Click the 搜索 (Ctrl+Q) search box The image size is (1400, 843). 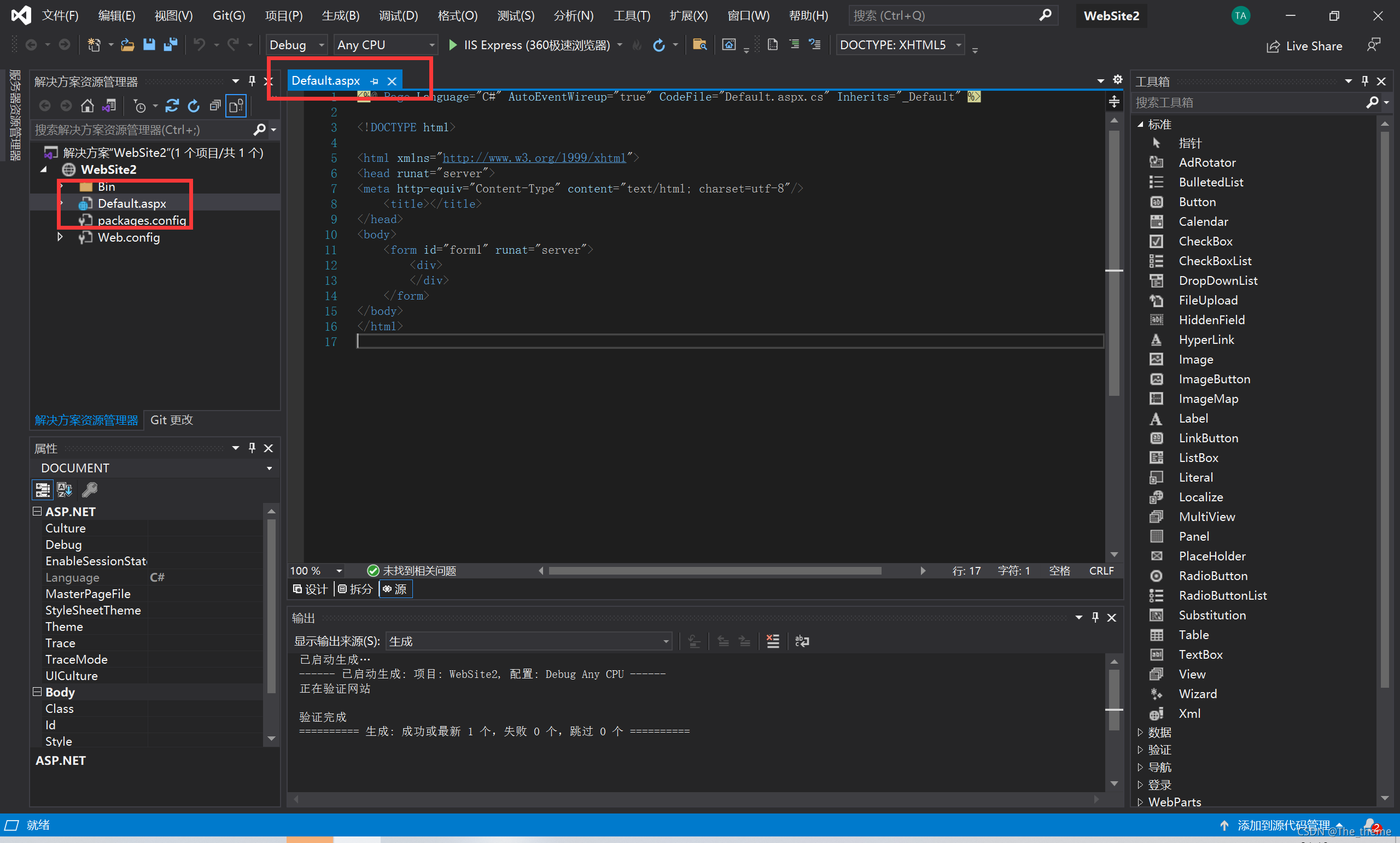click(953, 15)
